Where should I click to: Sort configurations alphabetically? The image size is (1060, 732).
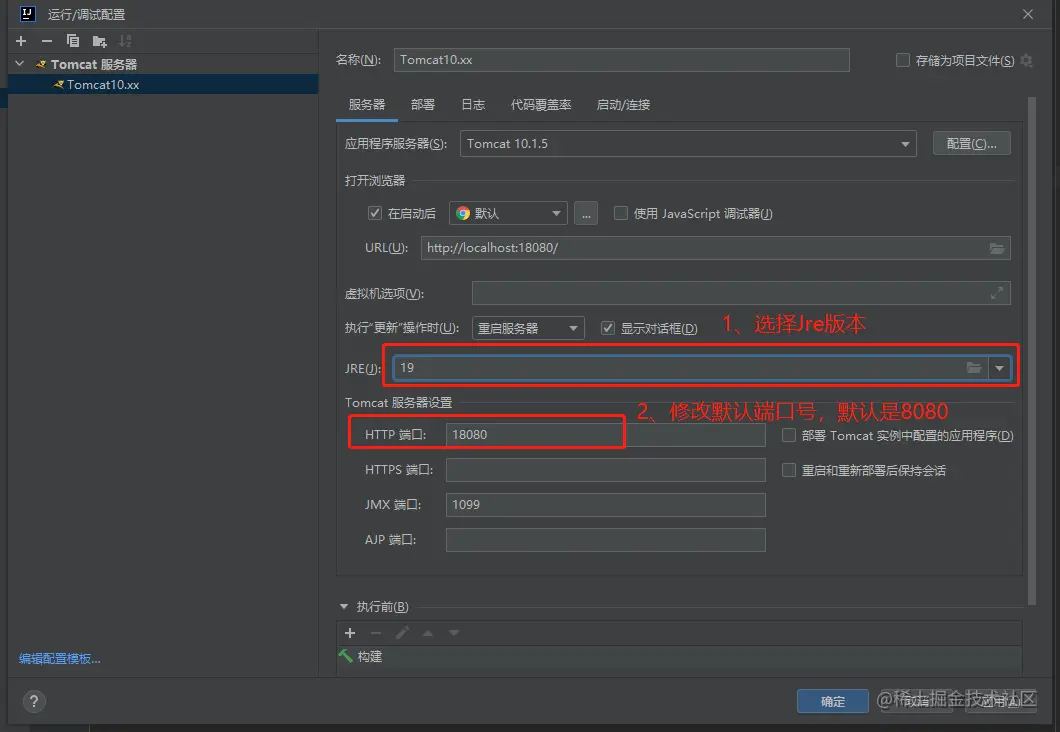(125, 41)
